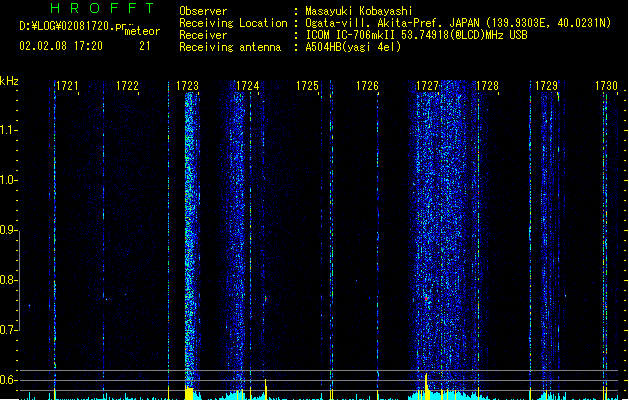
Task: Click the kHz axis unit label
Action: (9, 81)
